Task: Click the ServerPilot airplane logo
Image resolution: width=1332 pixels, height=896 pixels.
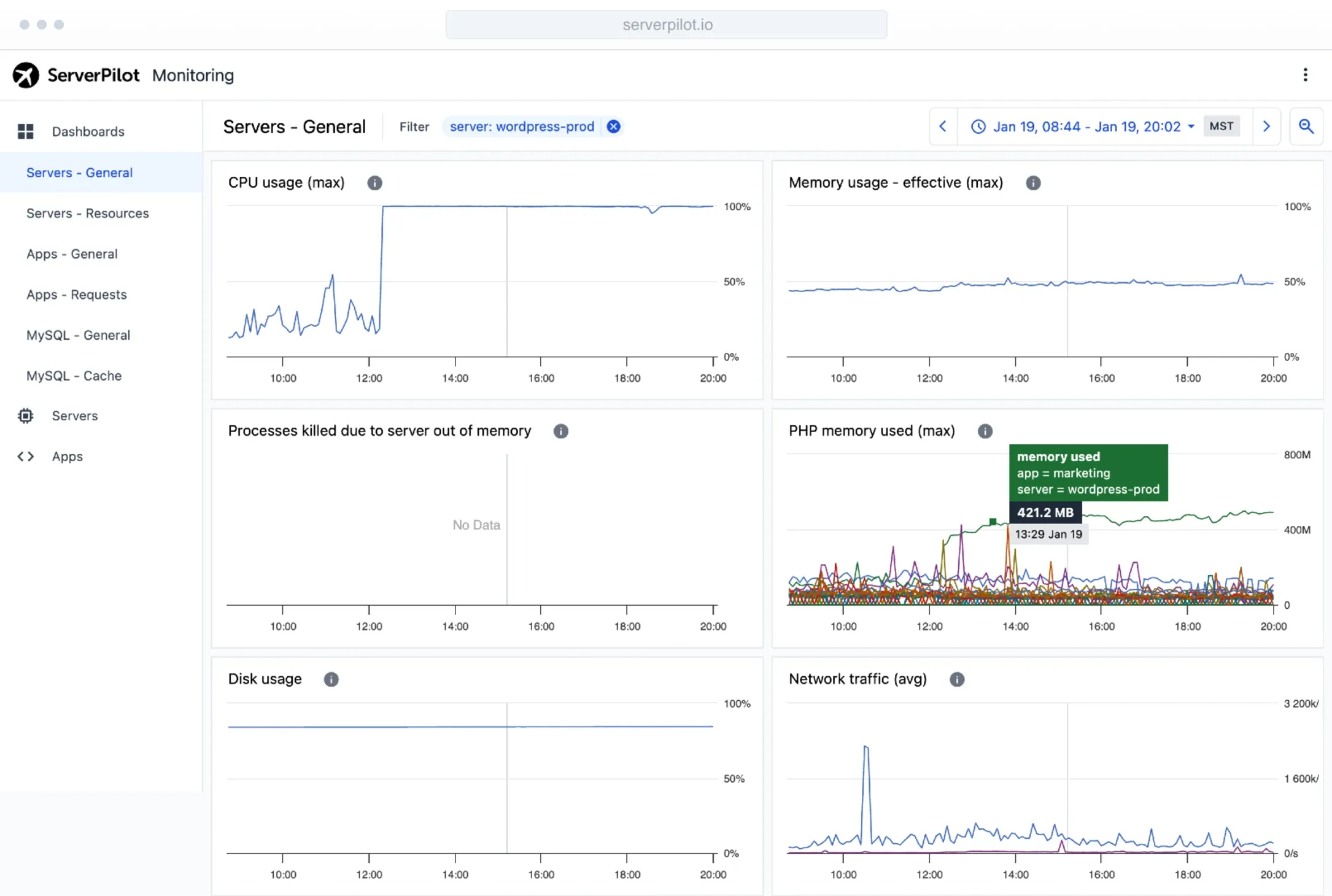Action: (26, 75)
